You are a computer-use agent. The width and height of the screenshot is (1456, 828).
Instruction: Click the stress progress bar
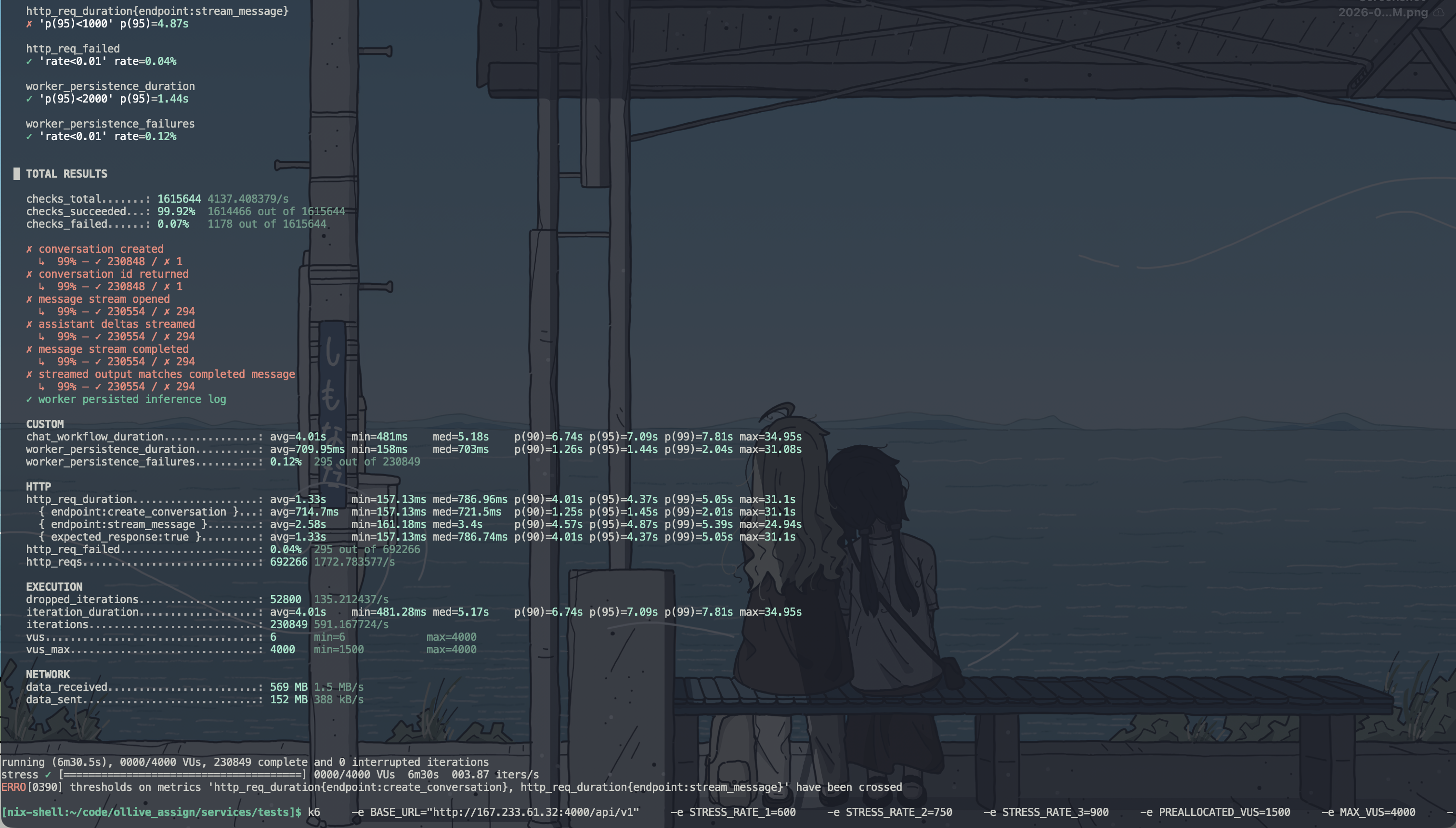point(182,775)
